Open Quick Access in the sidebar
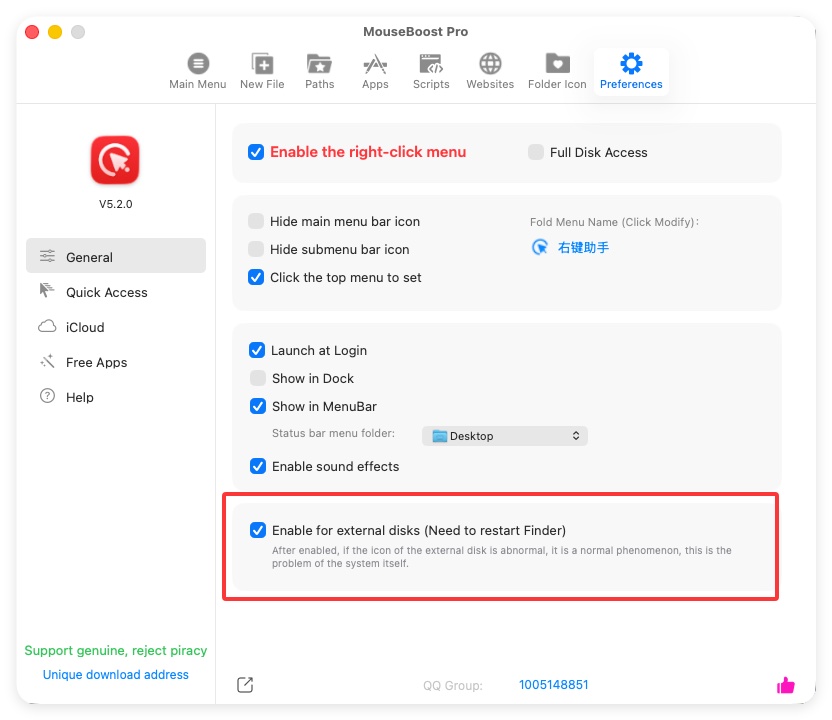The width and height of the screenshot is (832, 720). 116,292
